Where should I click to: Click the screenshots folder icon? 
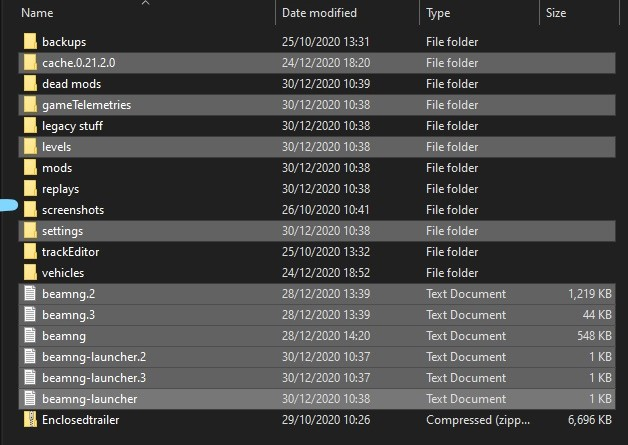pyautogui.click(x=30, y=209)
